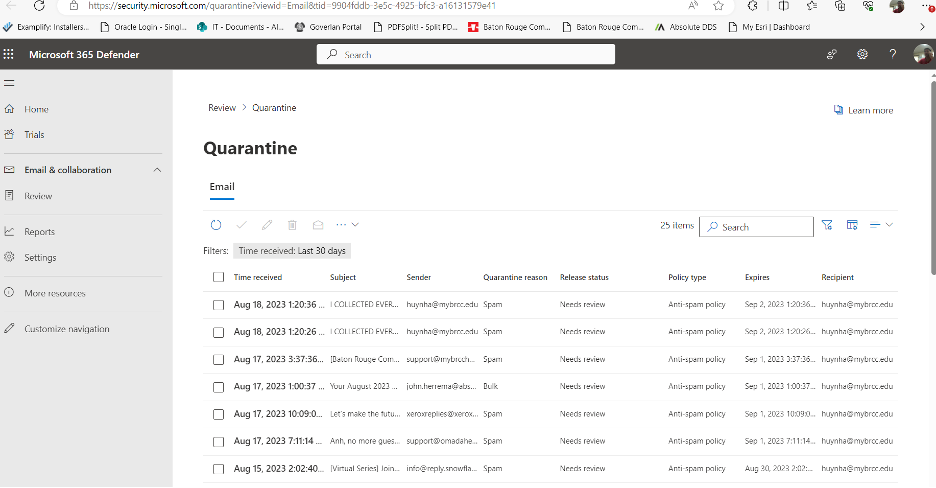Open the filter icon next to search

827,226
